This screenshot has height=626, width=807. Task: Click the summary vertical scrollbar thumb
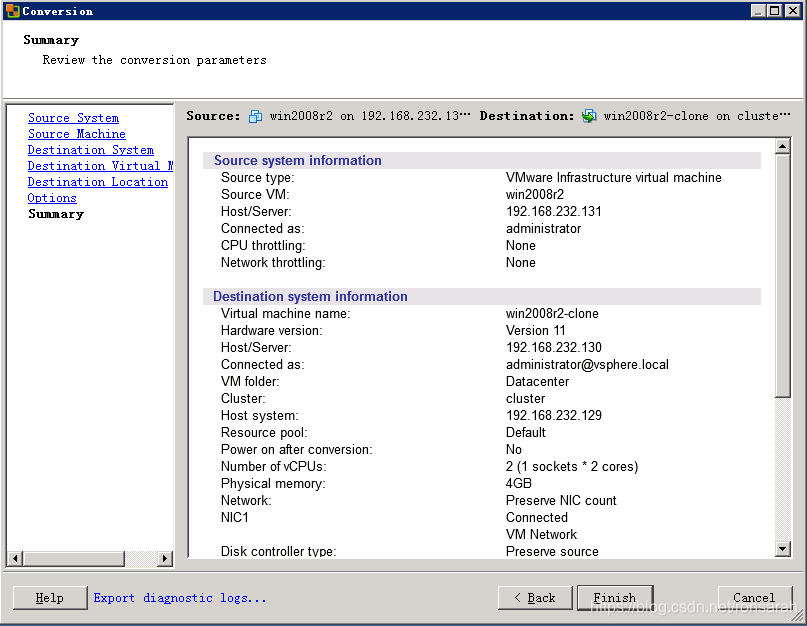[782, 275]
